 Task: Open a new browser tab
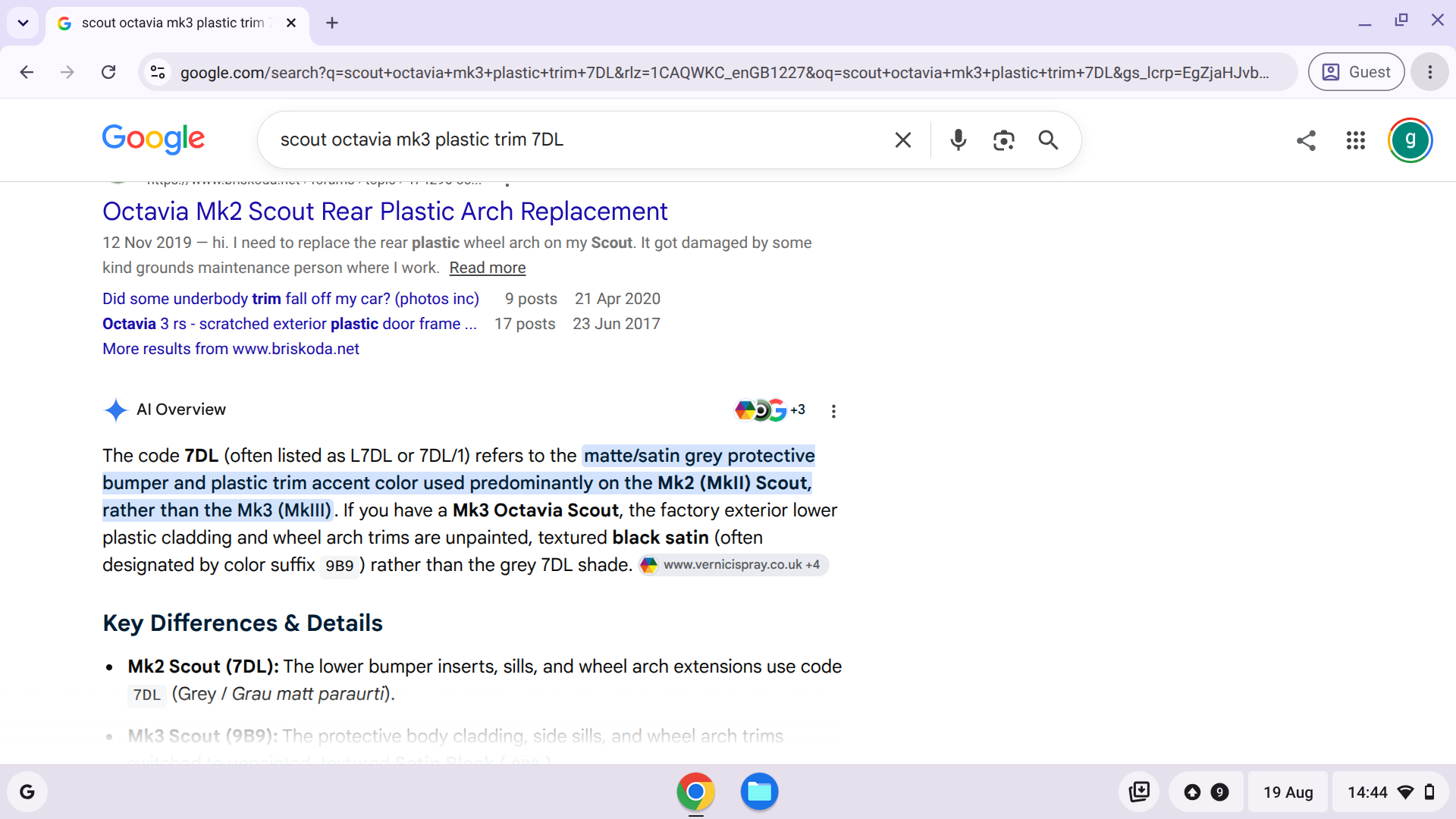(332, 23)
